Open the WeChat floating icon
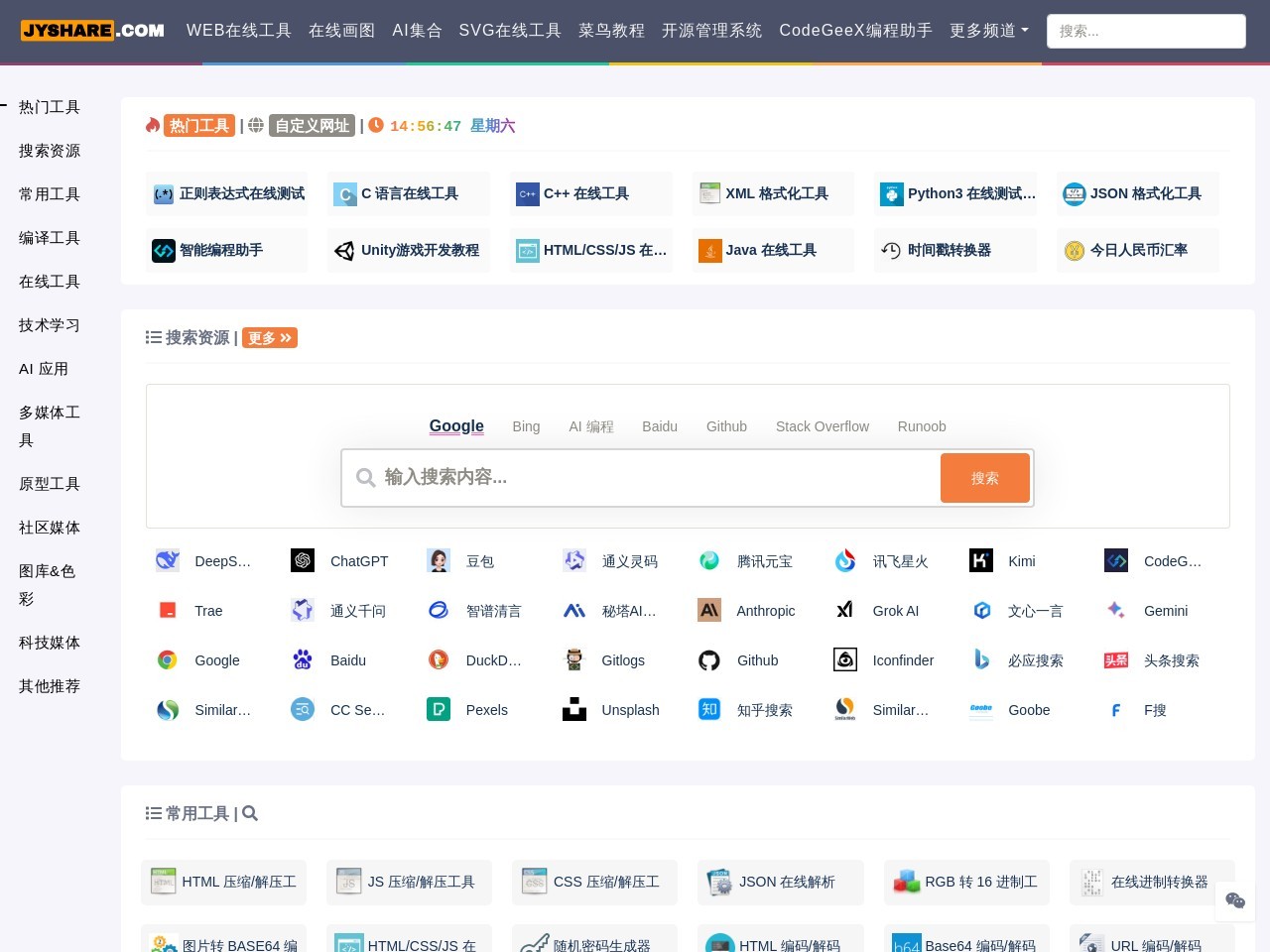Viewport: 1270px width, 952px height. point(1235,900)
